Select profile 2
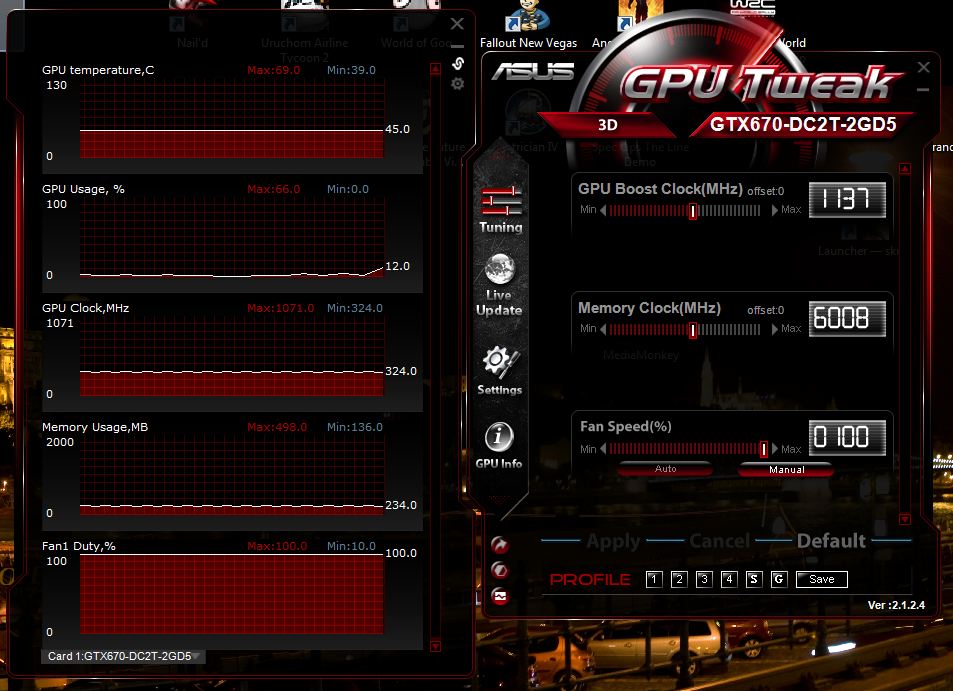 pos(679,579)
